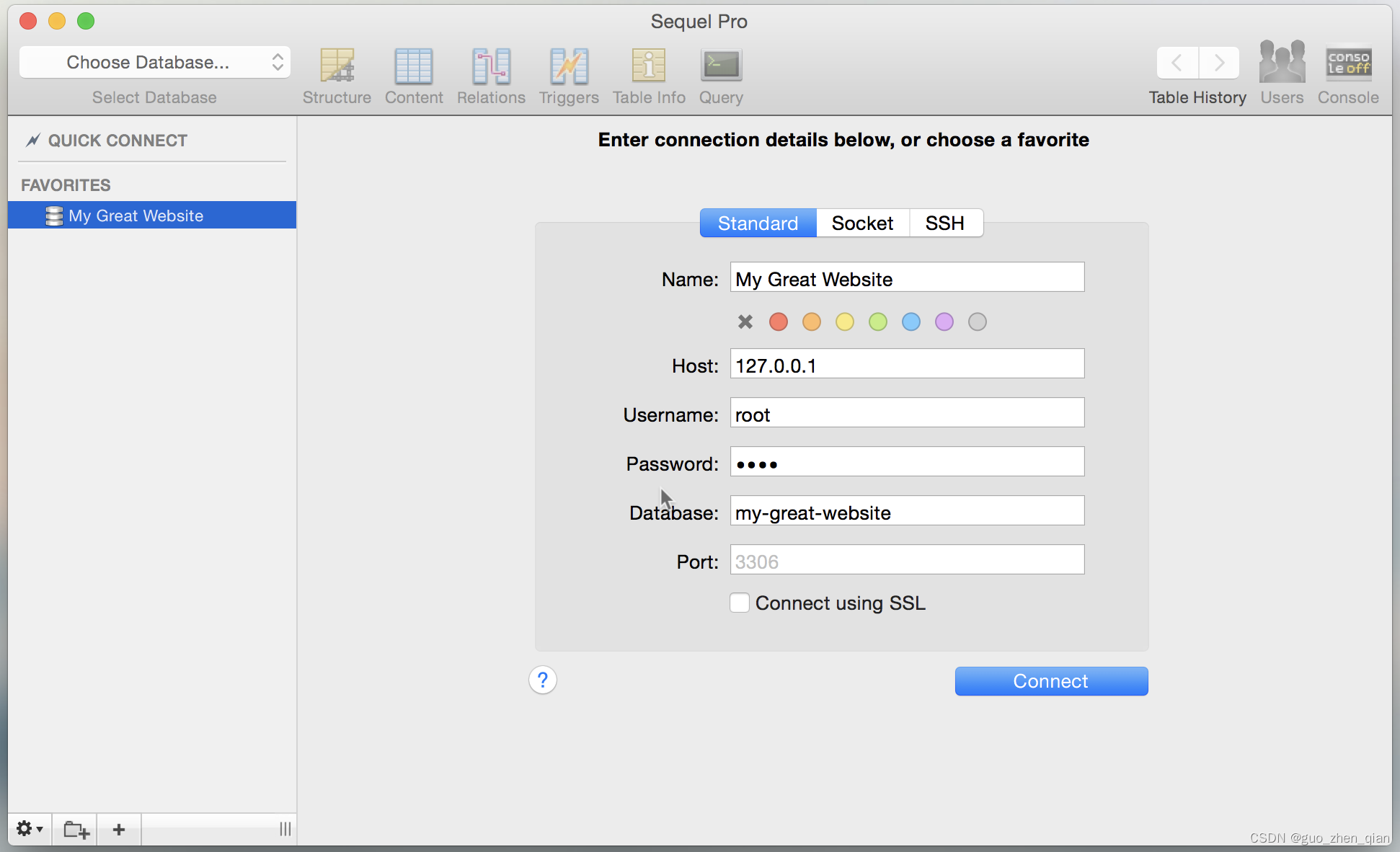Clear the favorite color with X
1400x852 pixels.
(745, 321)
